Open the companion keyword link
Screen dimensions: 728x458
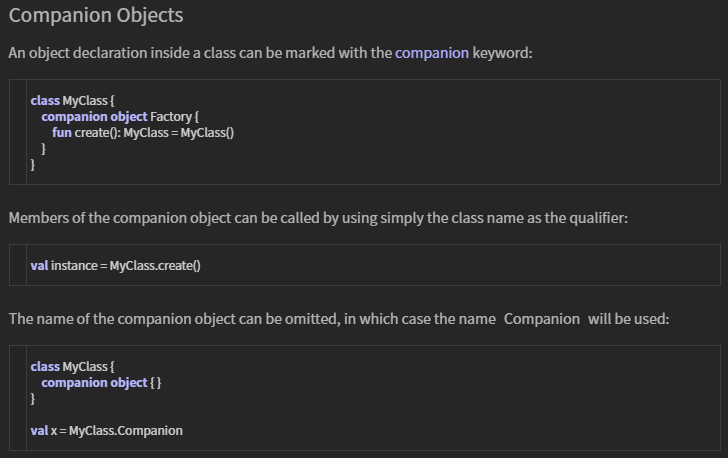(x=432, y=53)
